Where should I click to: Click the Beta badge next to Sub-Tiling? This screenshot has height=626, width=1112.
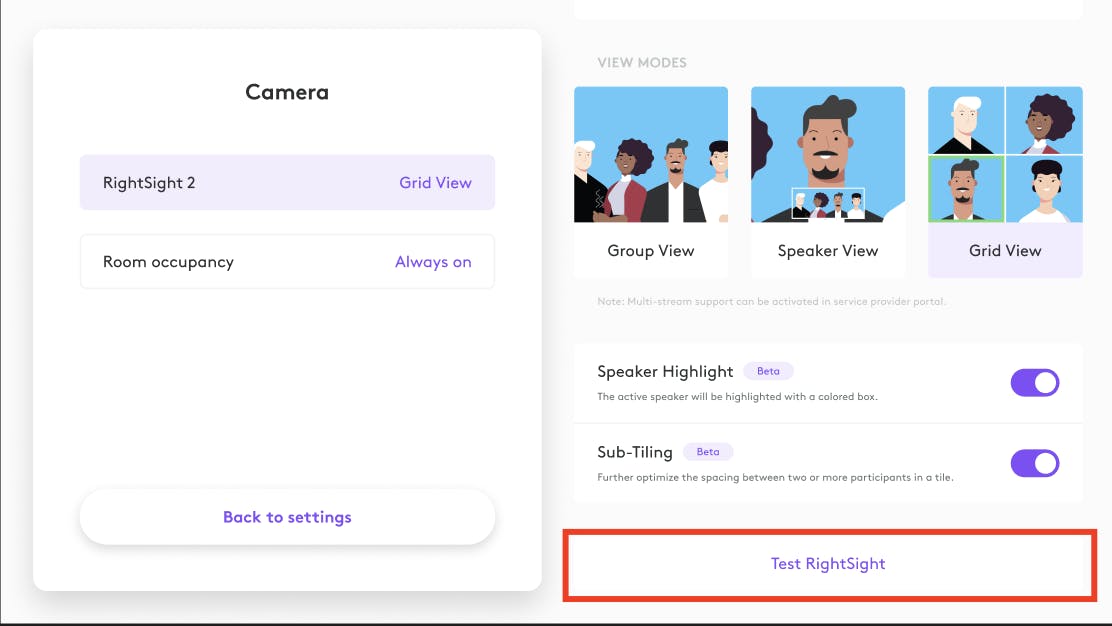pos(708,452)
